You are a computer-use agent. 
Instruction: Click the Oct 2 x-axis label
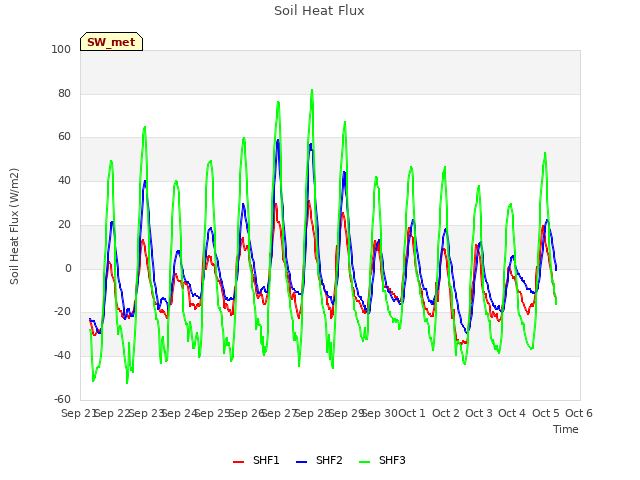pyautogui.click(x=446, y=413)
